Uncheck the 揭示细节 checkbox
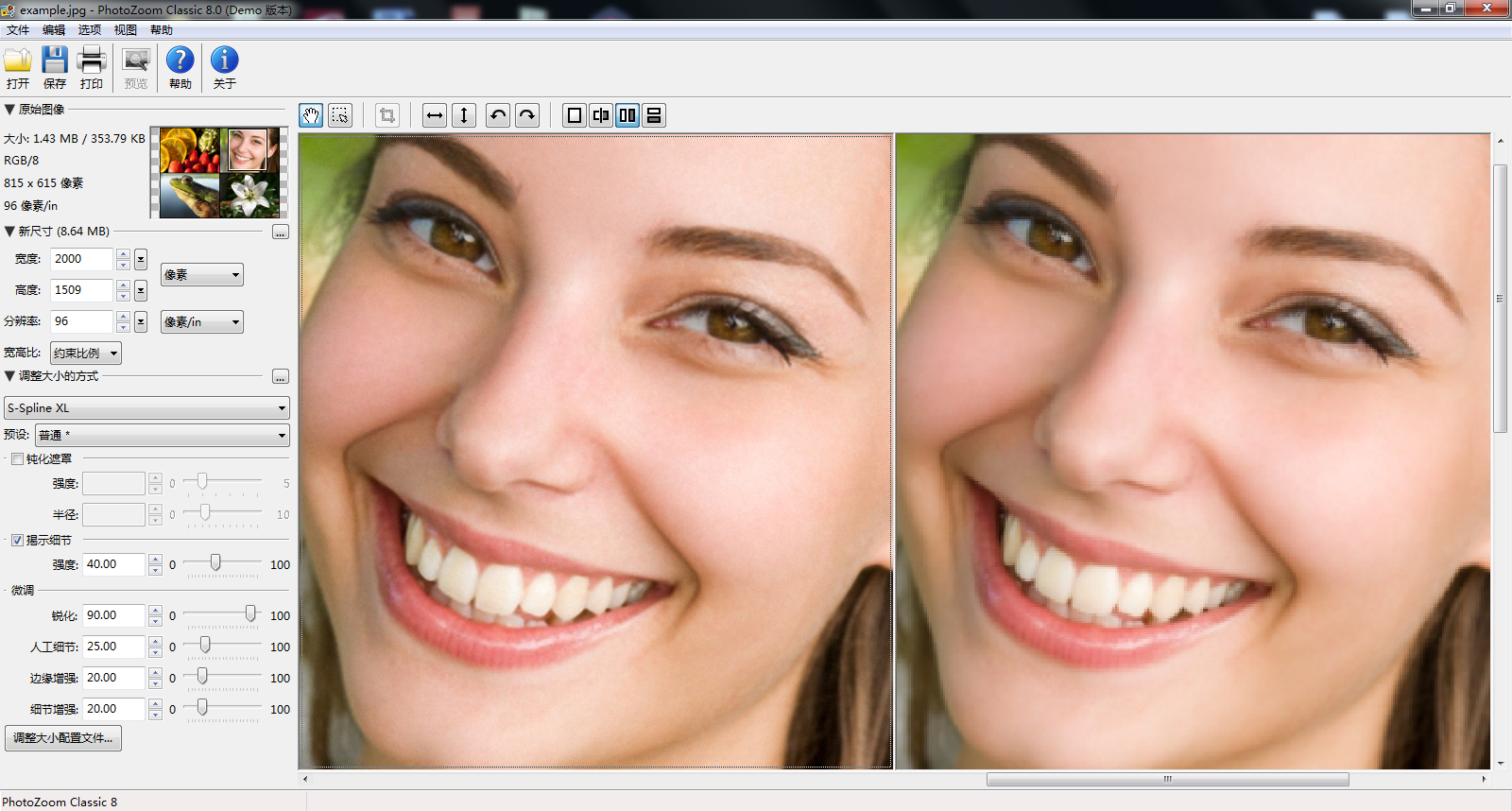 [x=17, y=541]
